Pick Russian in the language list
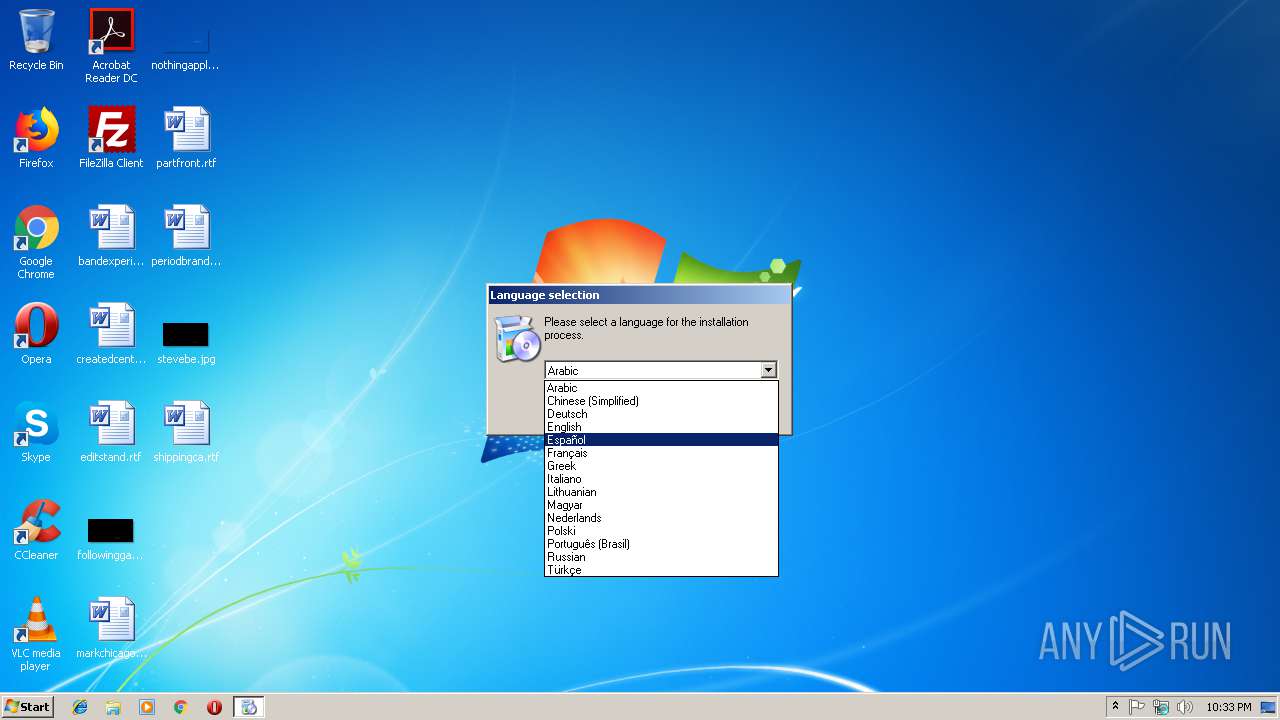1280x720 pixels. click(661, 557)
